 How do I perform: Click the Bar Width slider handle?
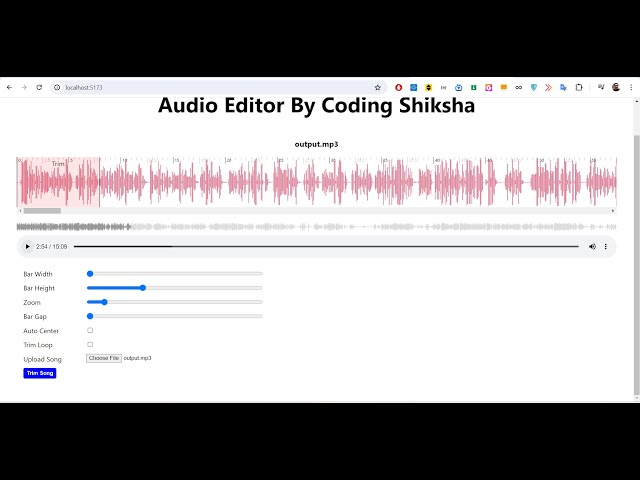pos(90,274)
